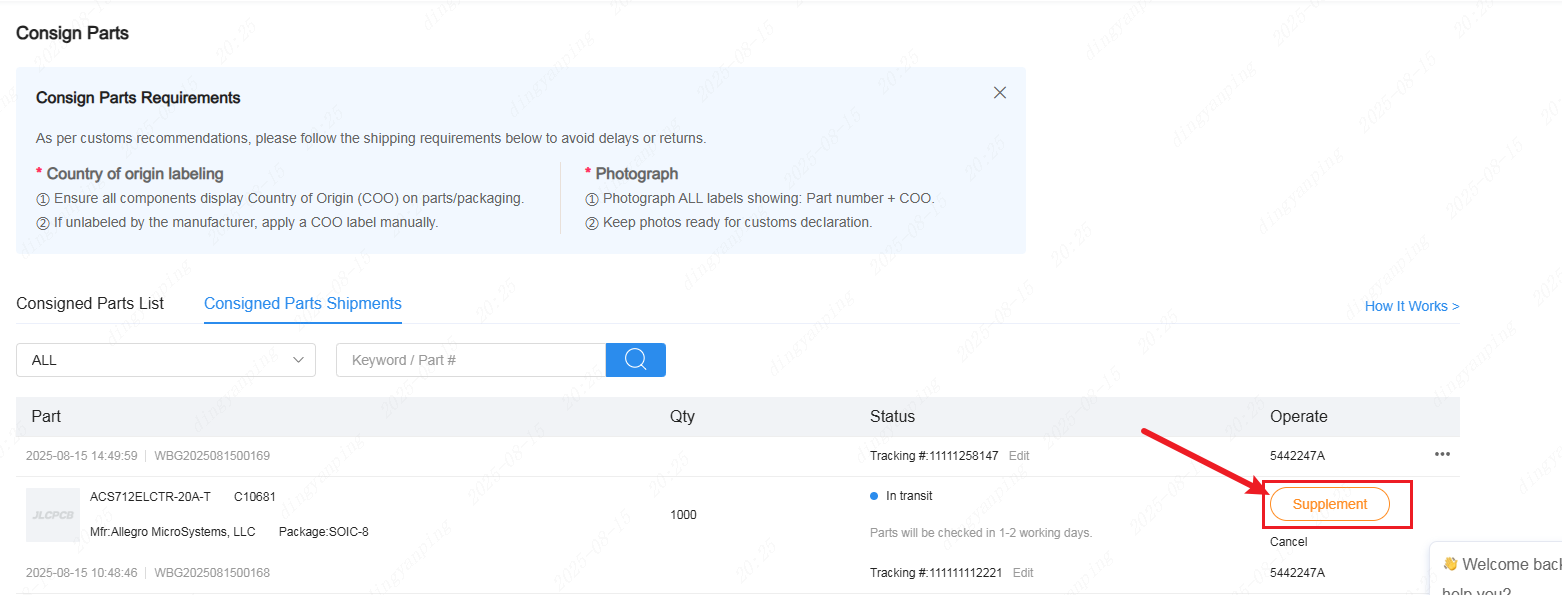Open the ALL status filter dropdown
1562x595 pixels.
166,360
